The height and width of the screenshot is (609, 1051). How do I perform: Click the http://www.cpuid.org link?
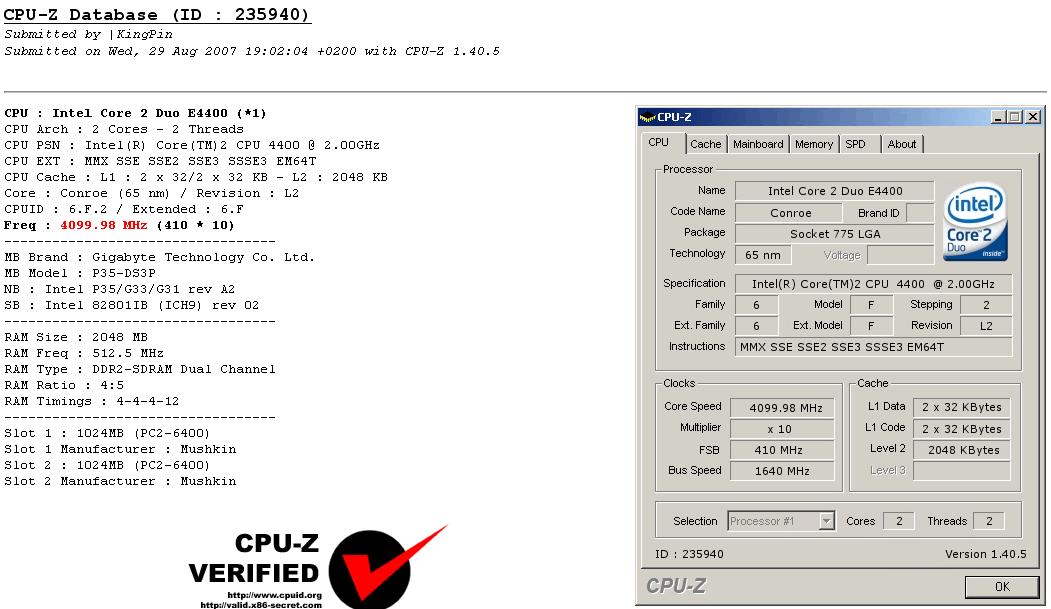click(x=275, y=595)
